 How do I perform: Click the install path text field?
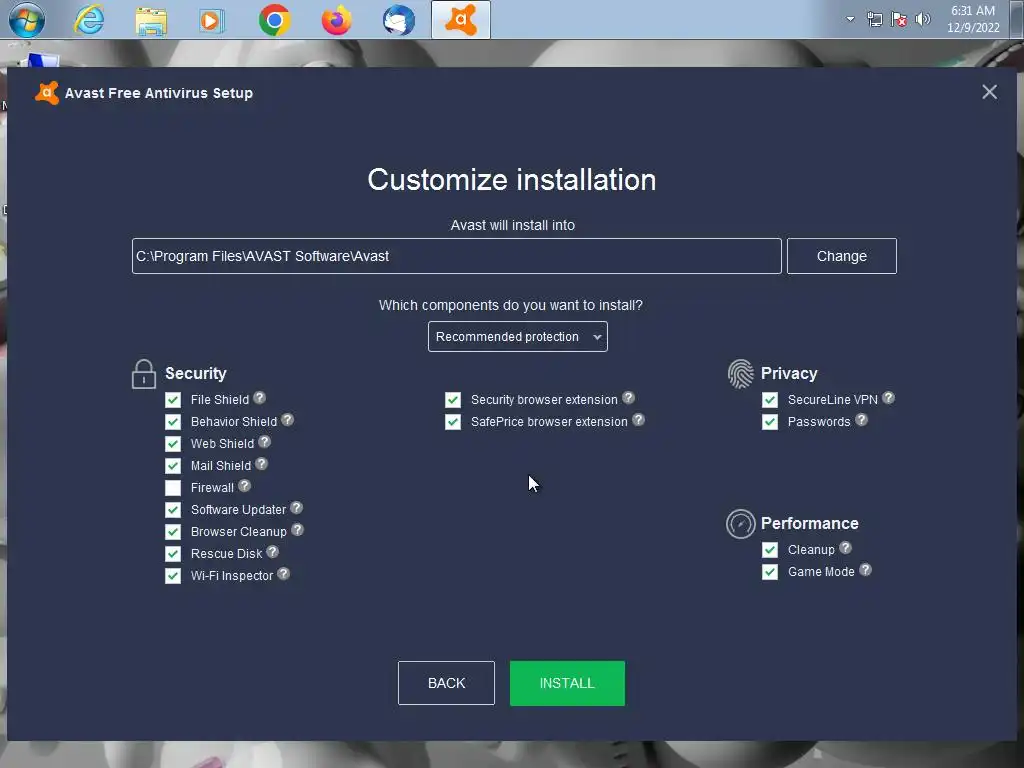tap(456, 256)
